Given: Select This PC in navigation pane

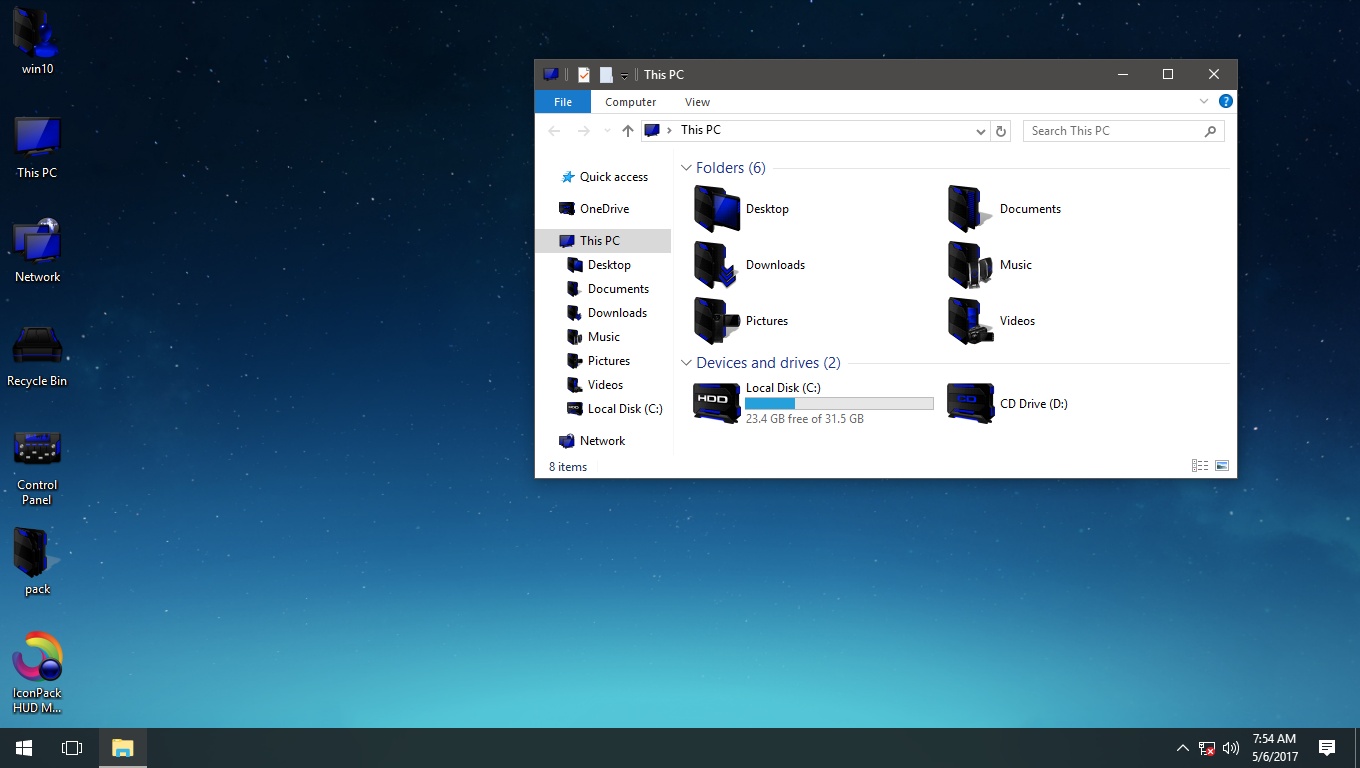Looking at the screenshot, I should 603,241.
